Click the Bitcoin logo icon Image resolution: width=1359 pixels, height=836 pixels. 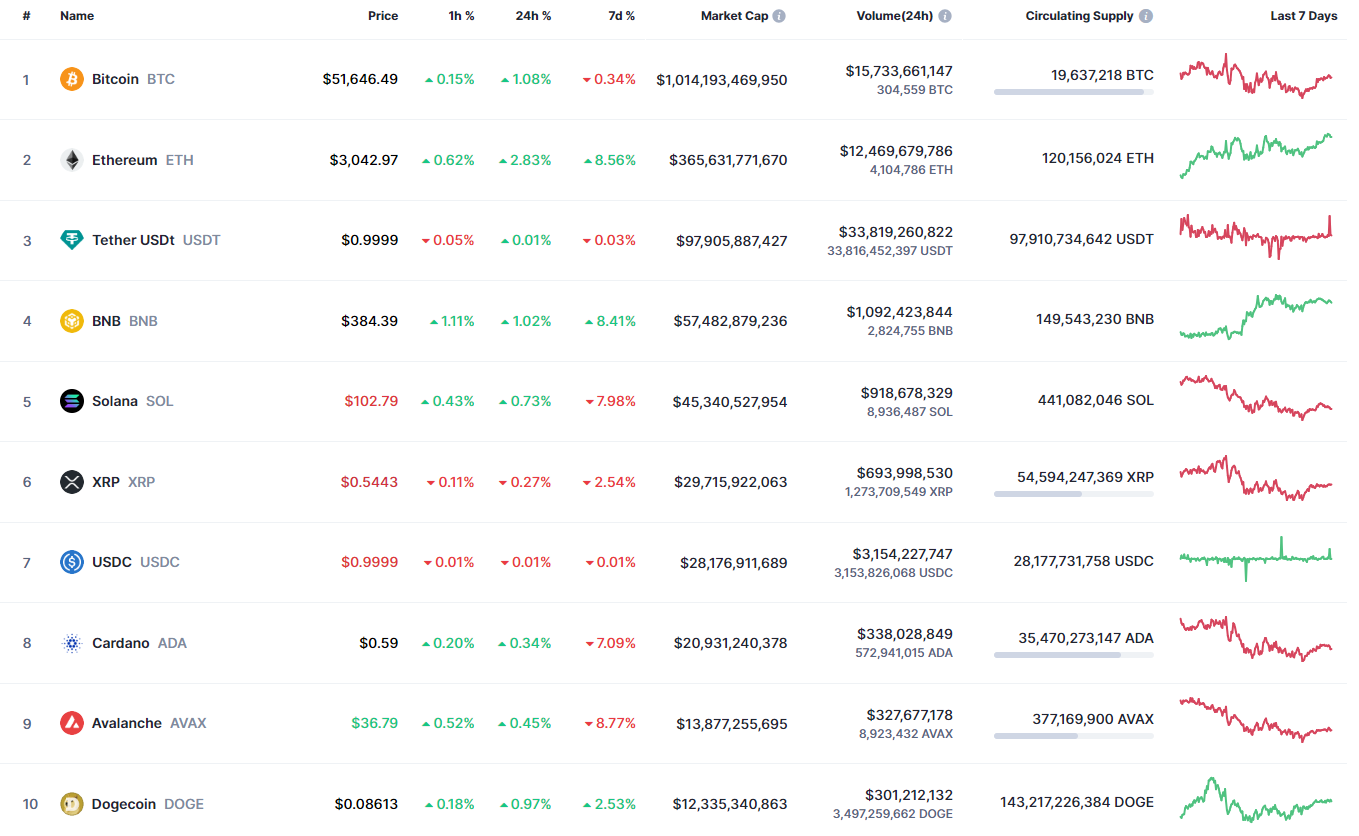click(x=72, y=79)
